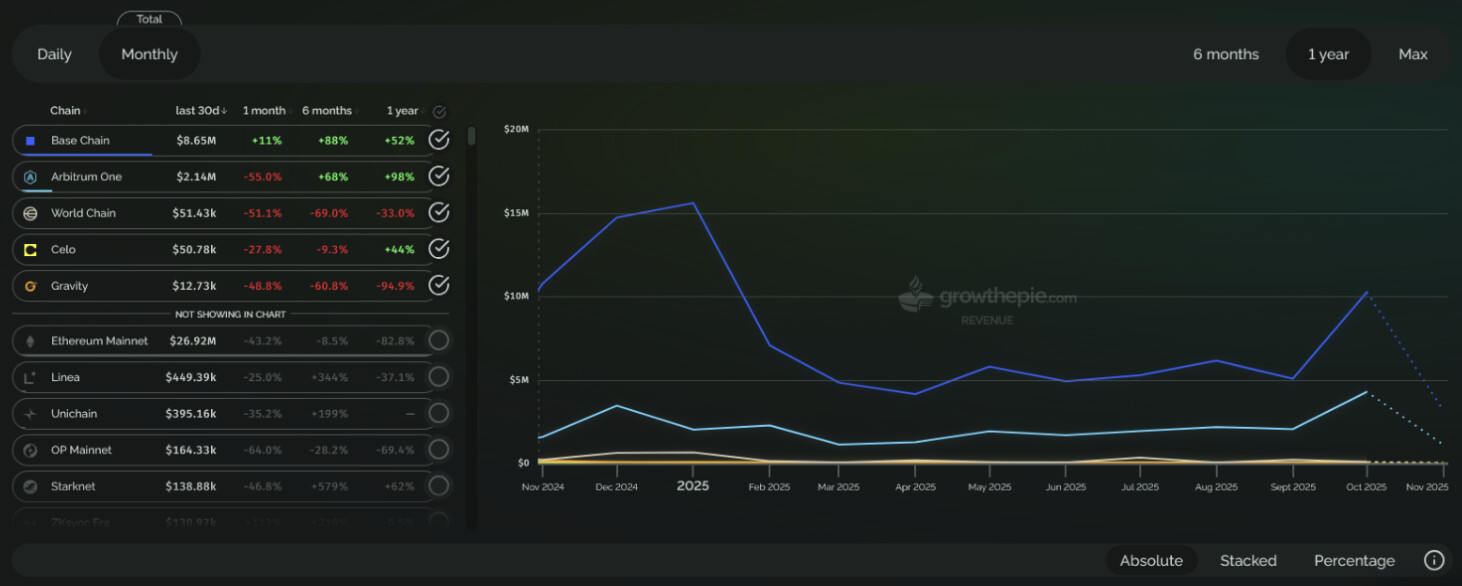Enable Ethereum Mainnet in the chart
The height and width of the screenshot is (586, 1462).
(x=438, y=341)
